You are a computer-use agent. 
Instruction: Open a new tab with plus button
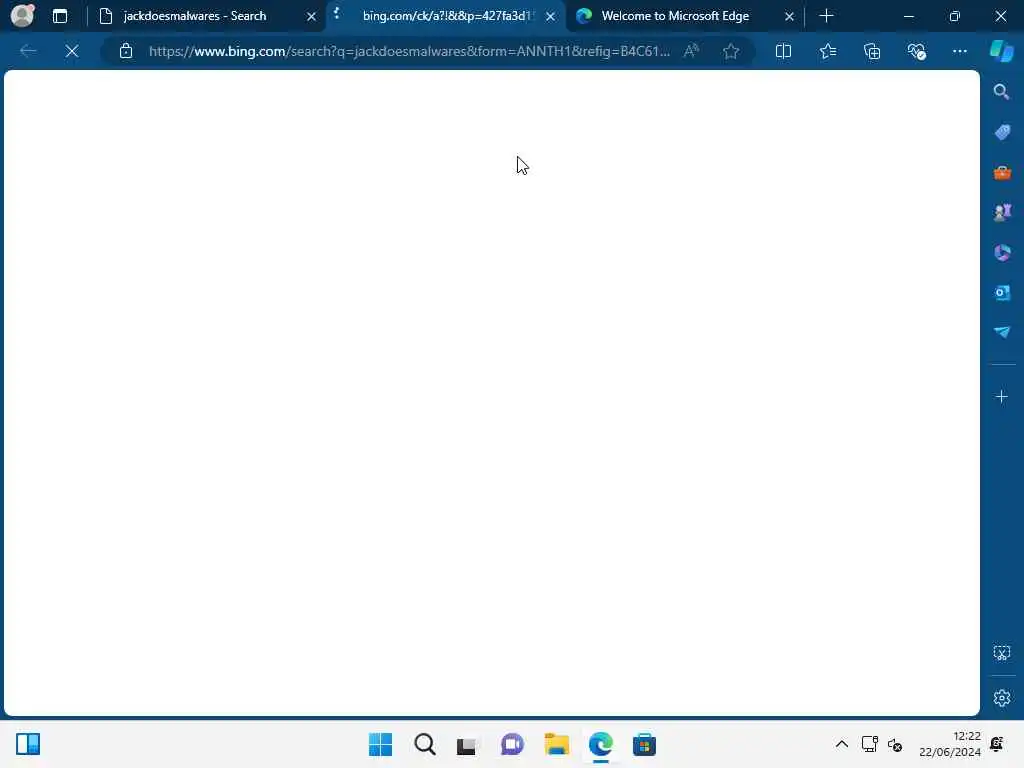coord(826,16)
